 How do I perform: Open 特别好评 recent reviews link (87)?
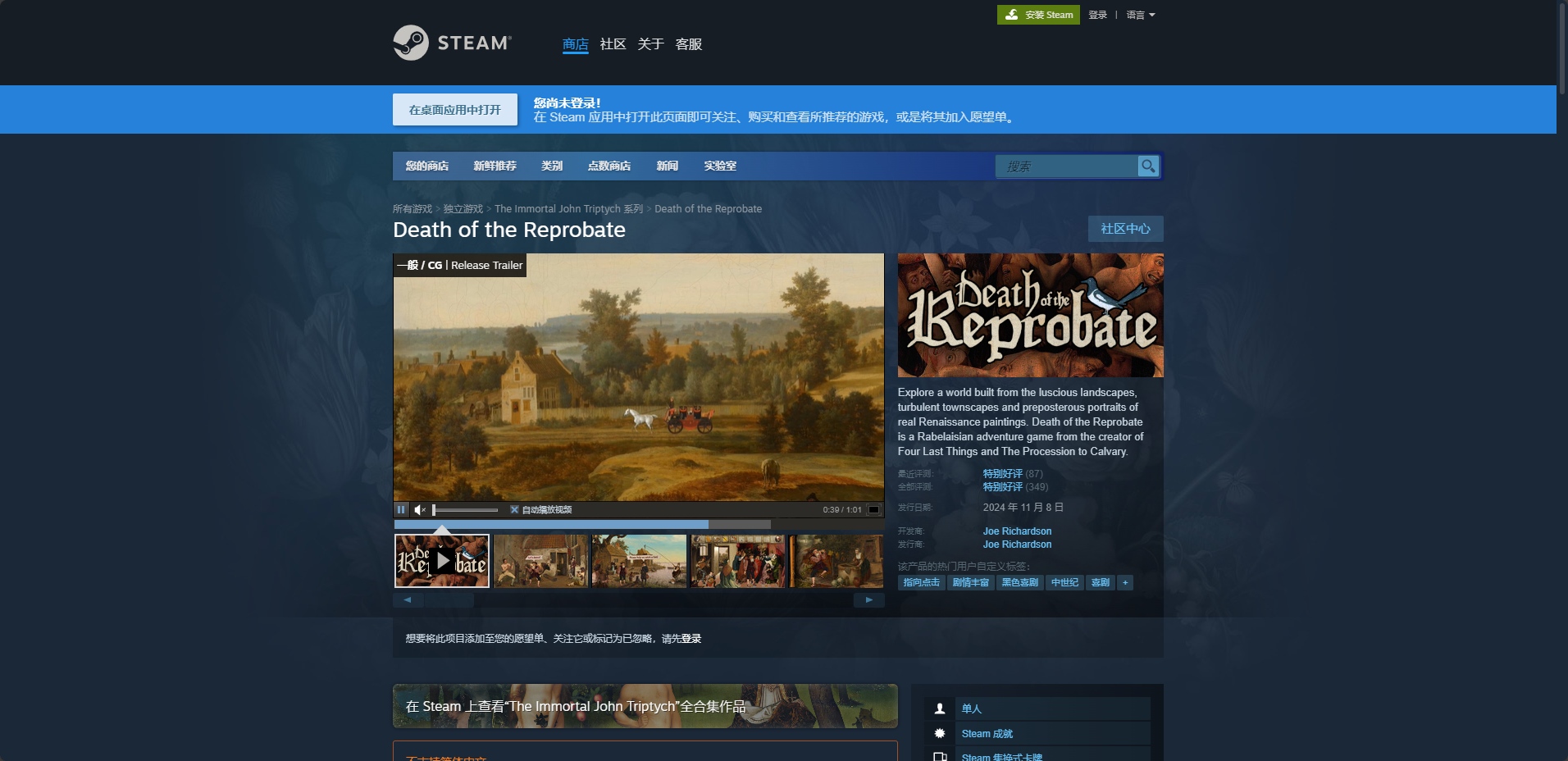(x=1003, y=474)
